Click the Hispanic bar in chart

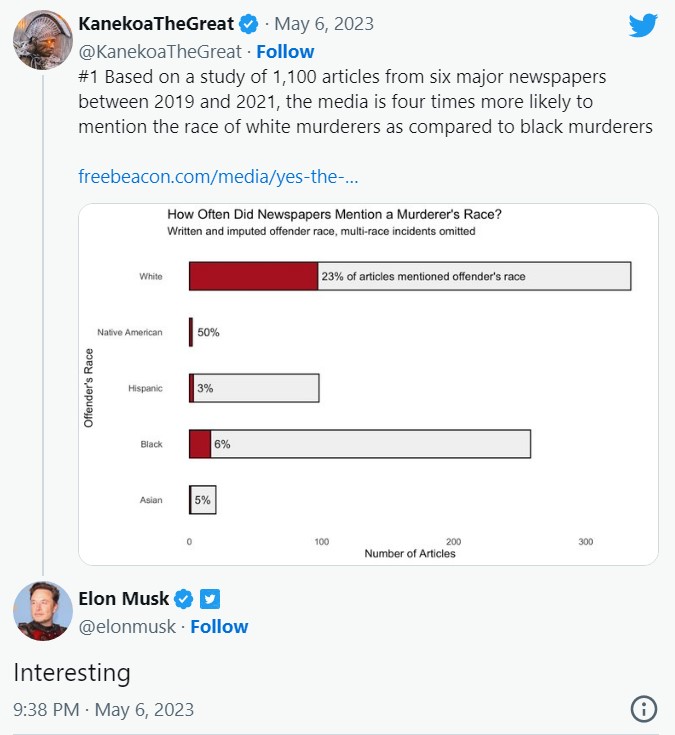(254, 388)
